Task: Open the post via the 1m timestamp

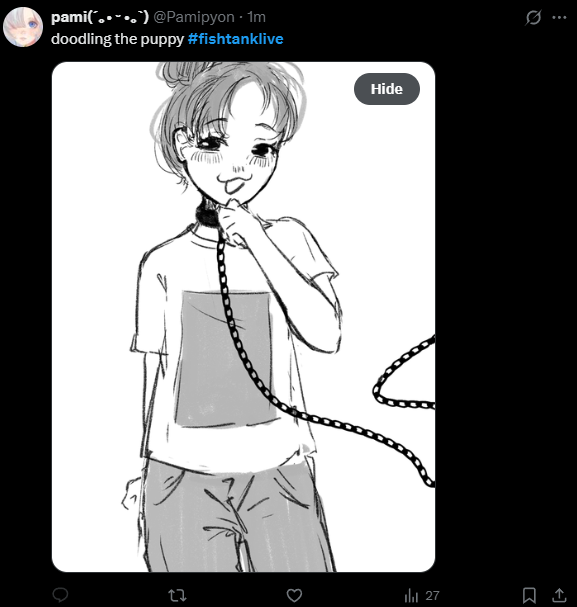Action: (x=256, y=17)
